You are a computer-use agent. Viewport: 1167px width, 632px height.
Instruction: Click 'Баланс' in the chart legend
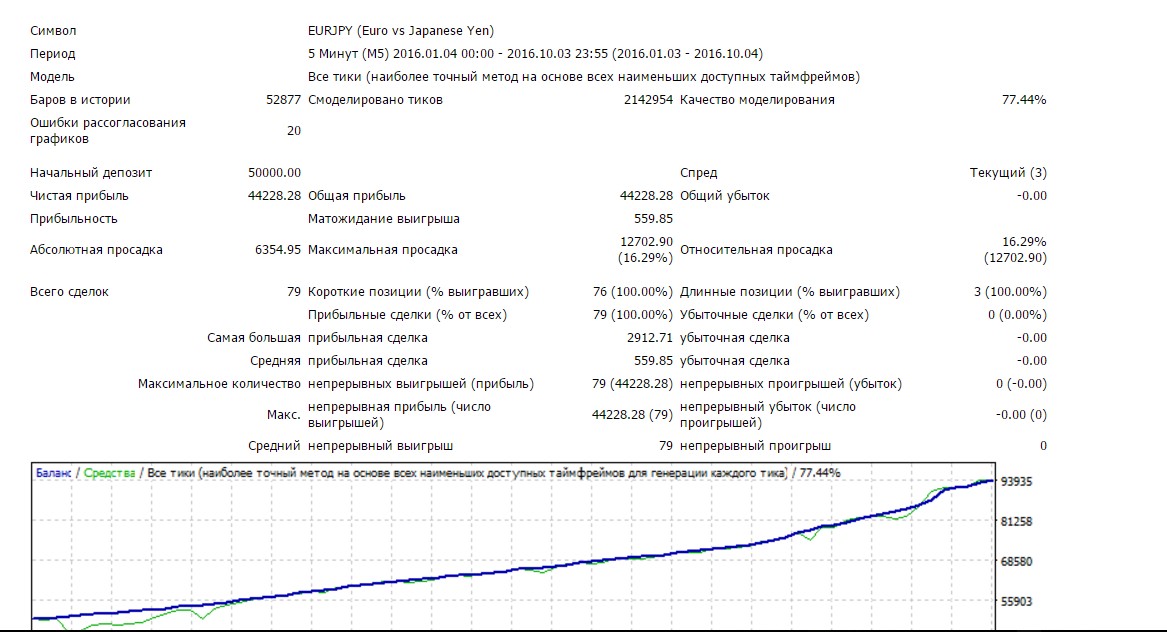[53, 472]
